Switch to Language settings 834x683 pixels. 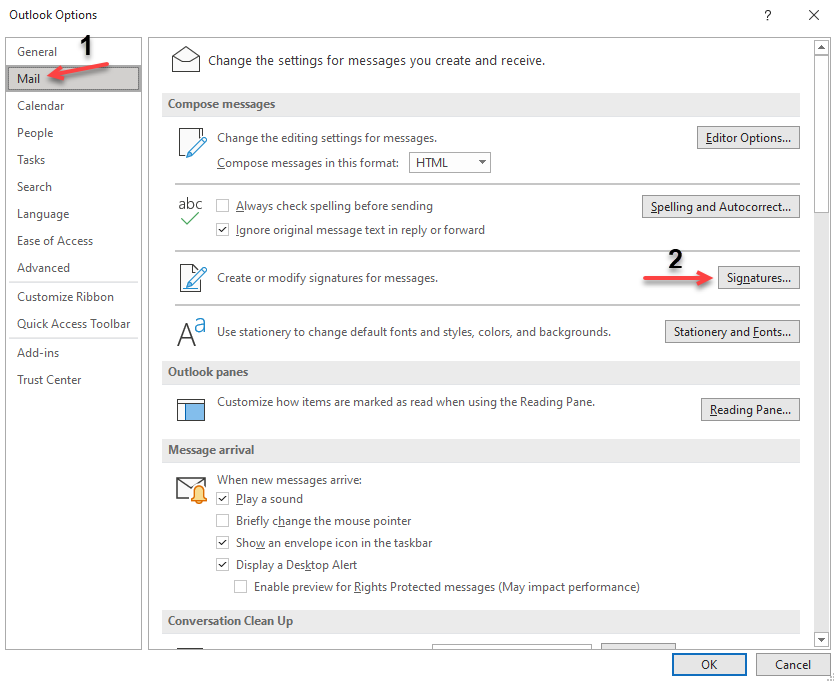coord(73,214)
